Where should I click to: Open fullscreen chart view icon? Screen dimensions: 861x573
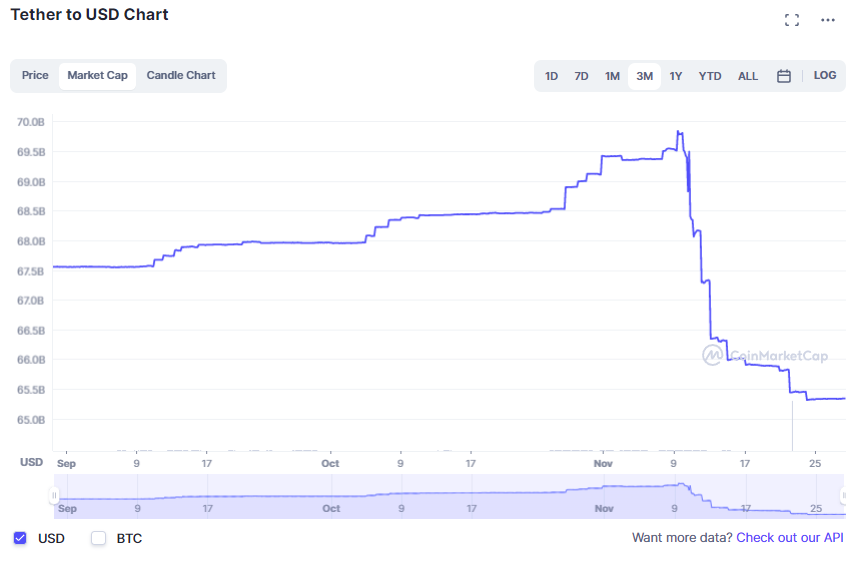coord(792,20)
